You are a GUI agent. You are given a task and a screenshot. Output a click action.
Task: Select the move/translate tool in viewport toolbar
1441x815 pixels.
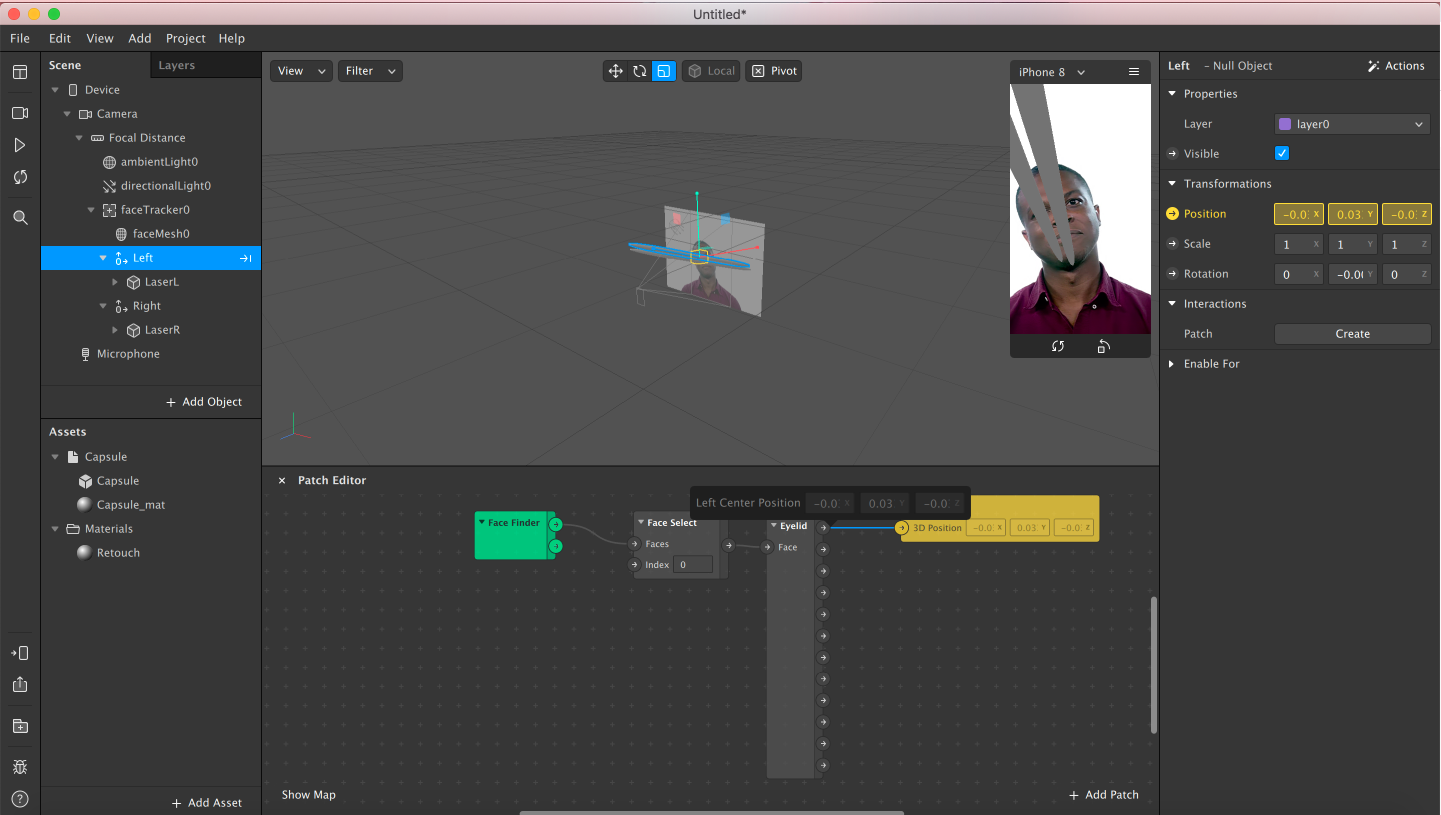615,71
